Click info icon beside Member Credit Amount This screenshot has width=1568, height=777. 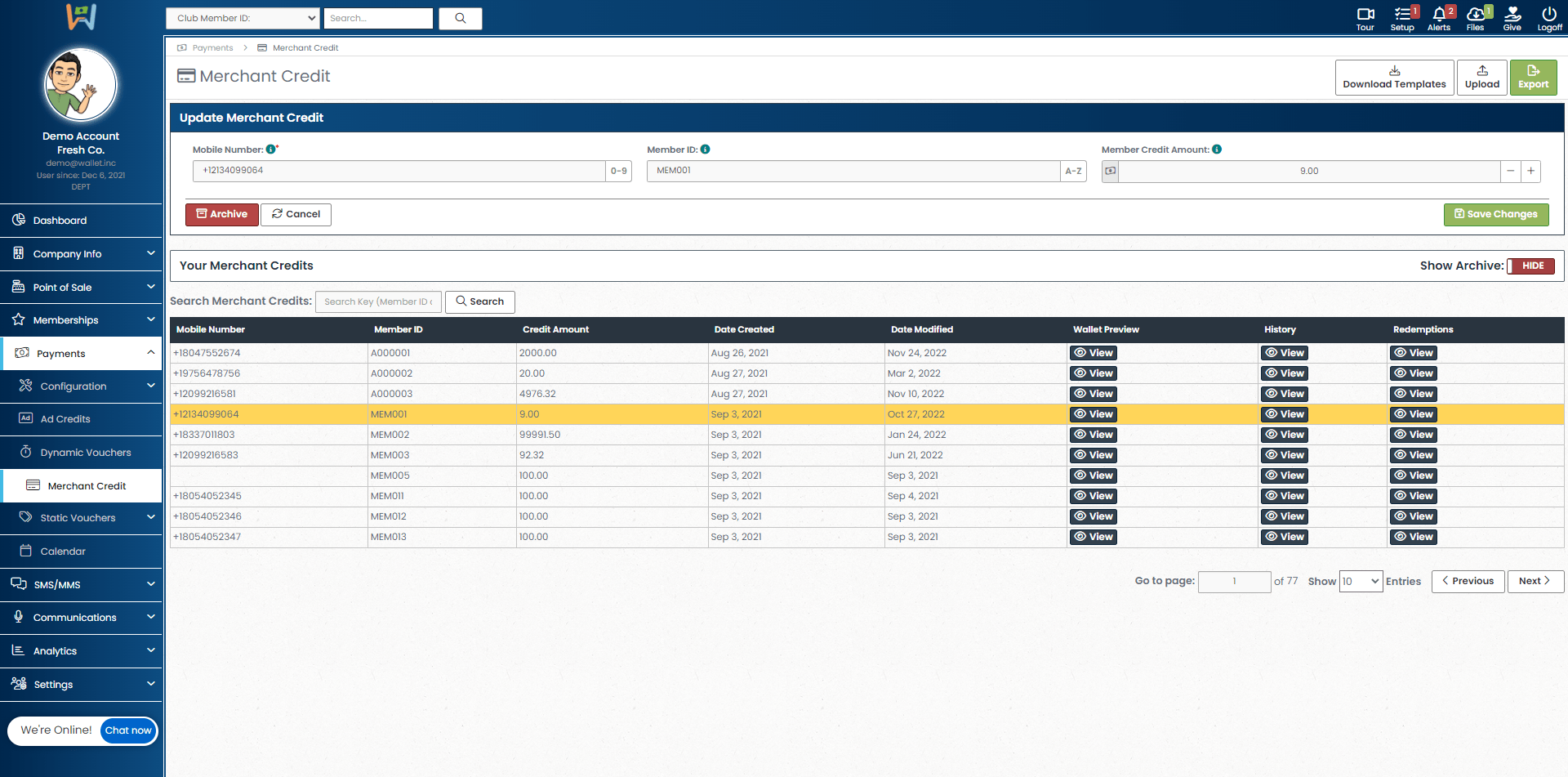[x=1217, y=150]
